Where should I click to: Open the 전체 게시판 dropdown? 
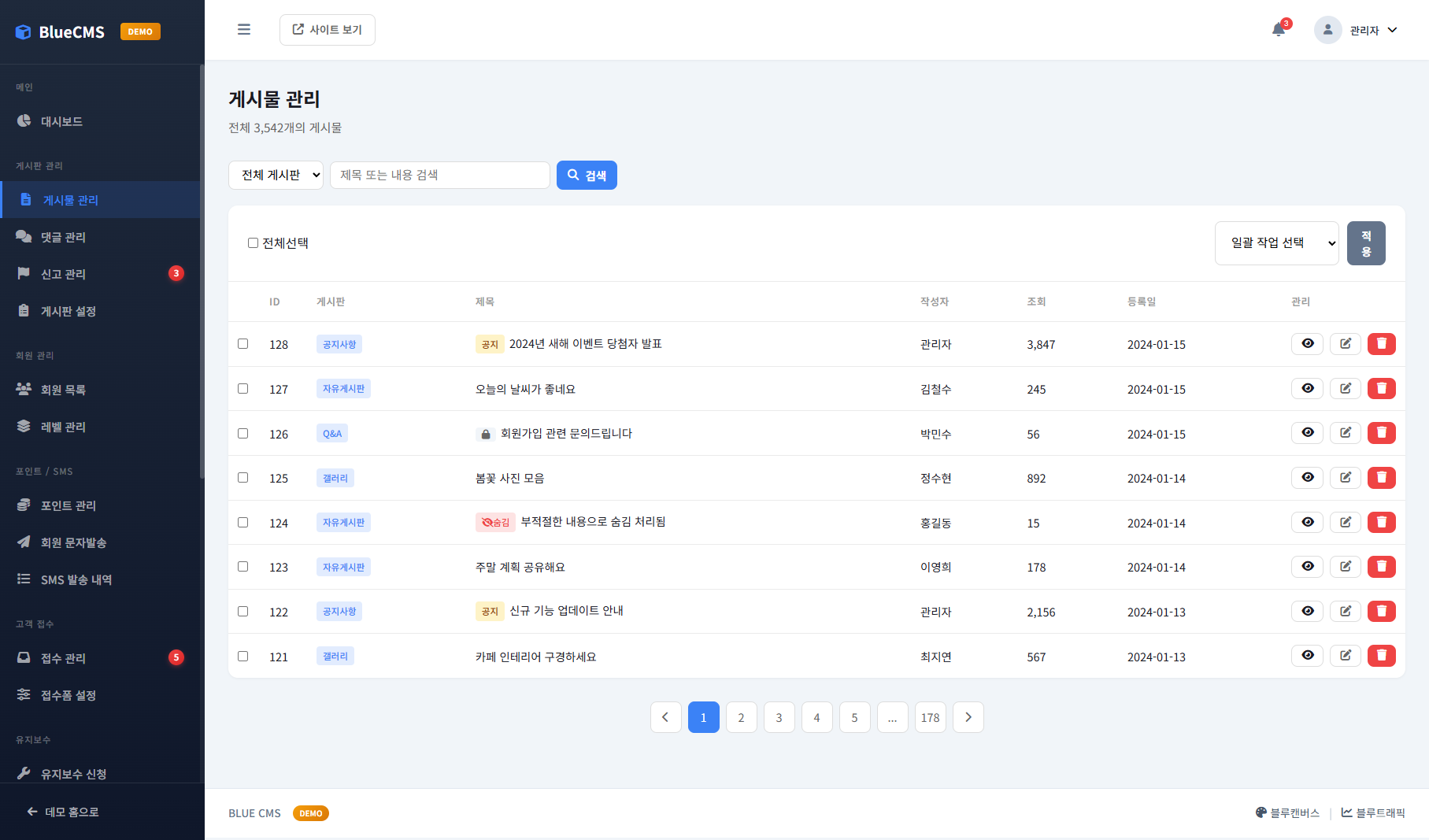276,175
